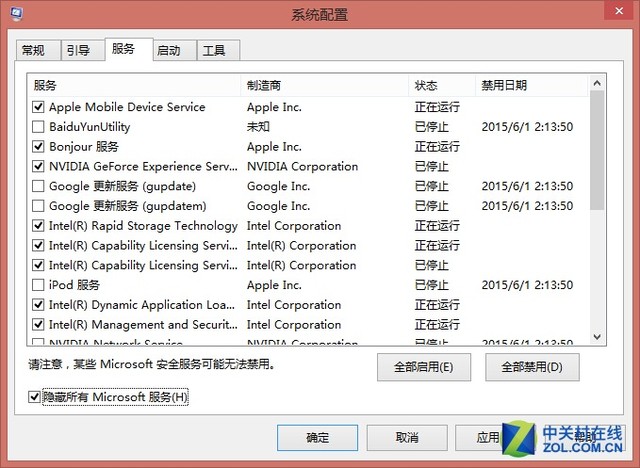Sort by the 禁用日期 column header
The image size is (640, 468).
[532, 85]
